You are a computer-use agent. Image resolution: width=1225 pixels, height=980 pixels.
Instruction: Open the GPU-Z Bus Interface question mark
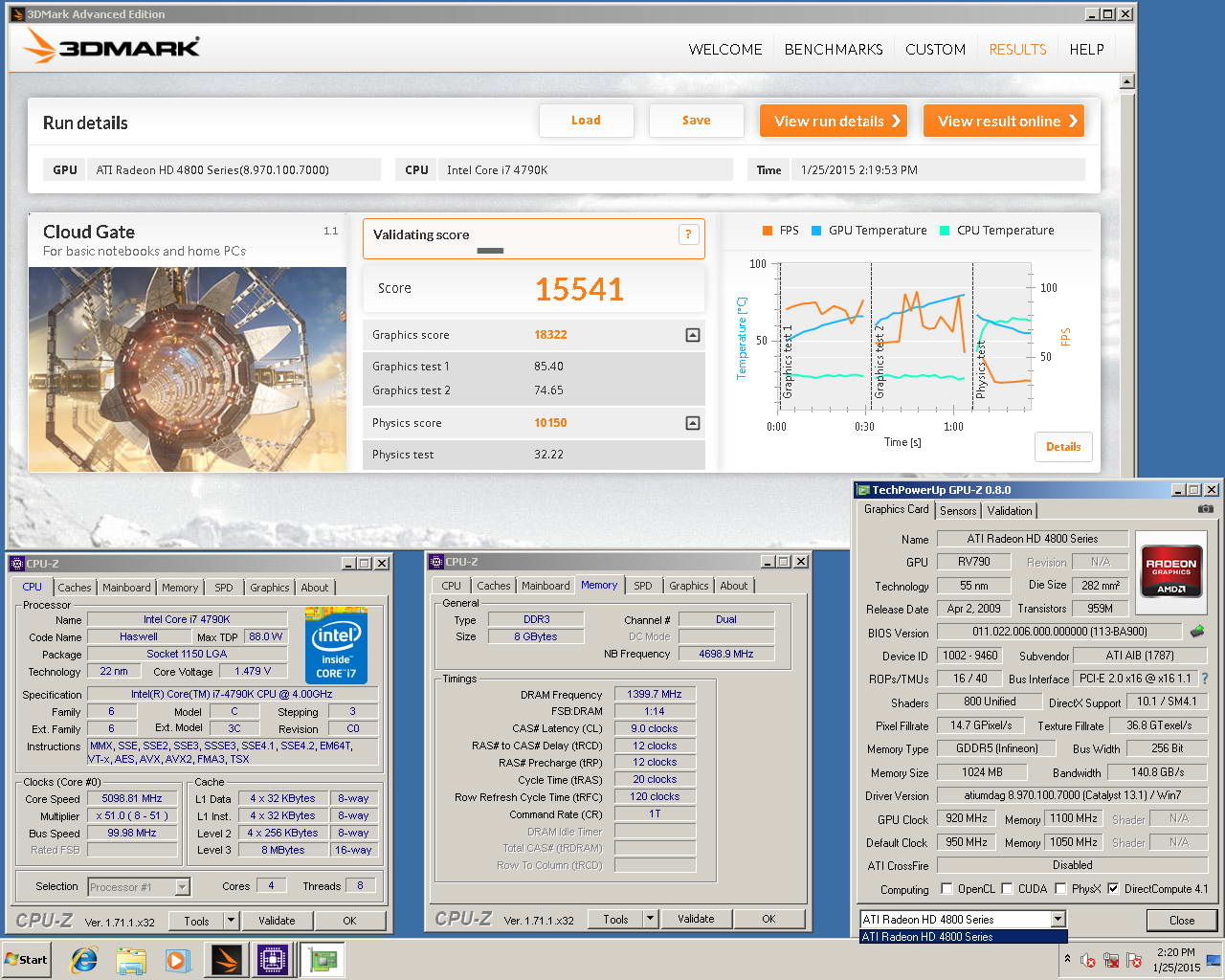(x=1204, y=679)
